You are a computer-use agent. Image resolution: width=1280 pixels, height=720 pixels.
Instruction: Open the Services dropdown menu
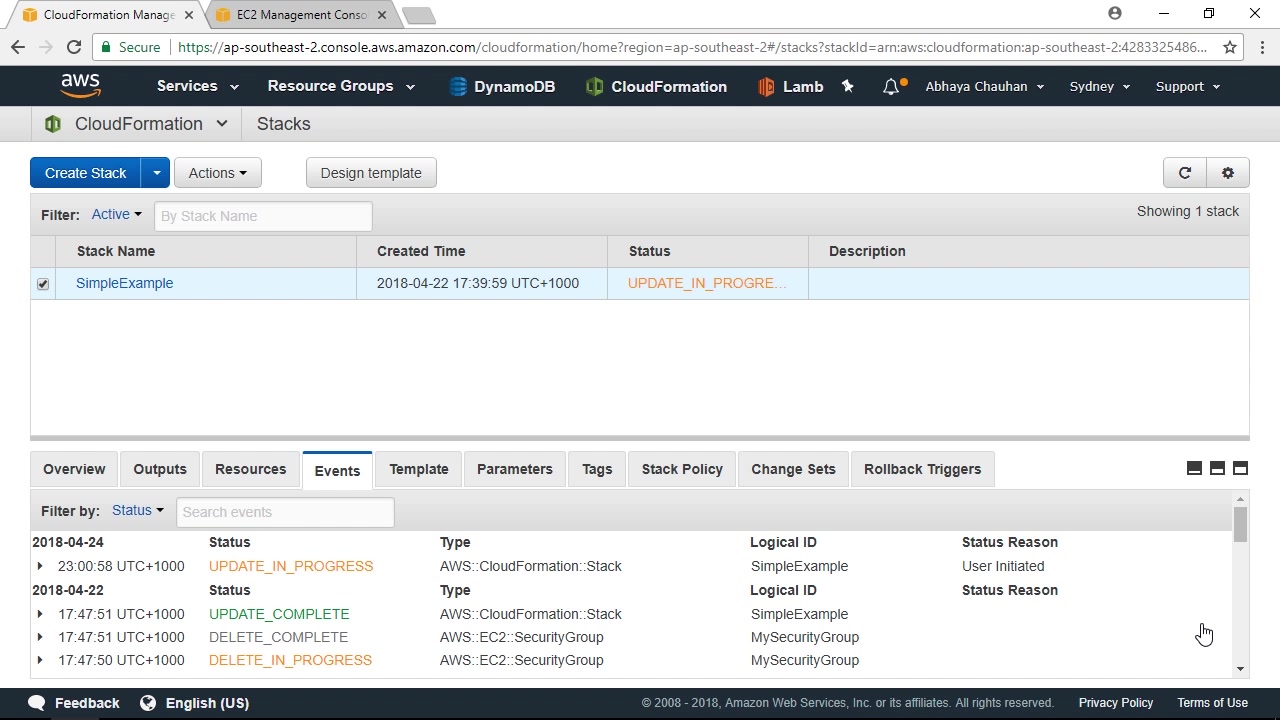[197, 86]
